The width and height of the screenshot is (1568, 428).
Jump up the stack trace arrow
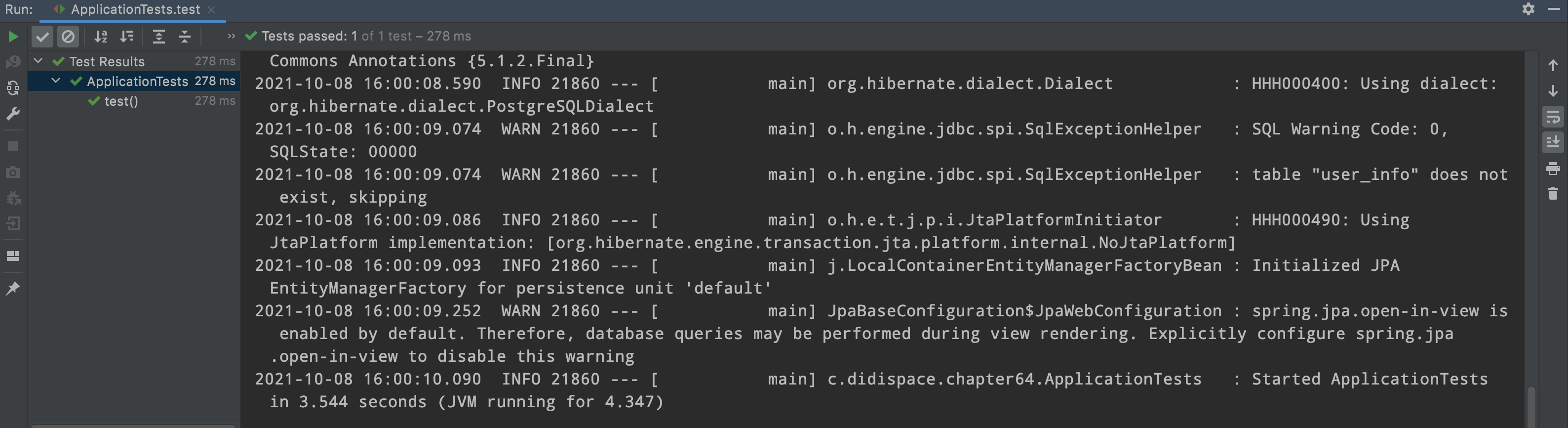tap(1553, 65)
